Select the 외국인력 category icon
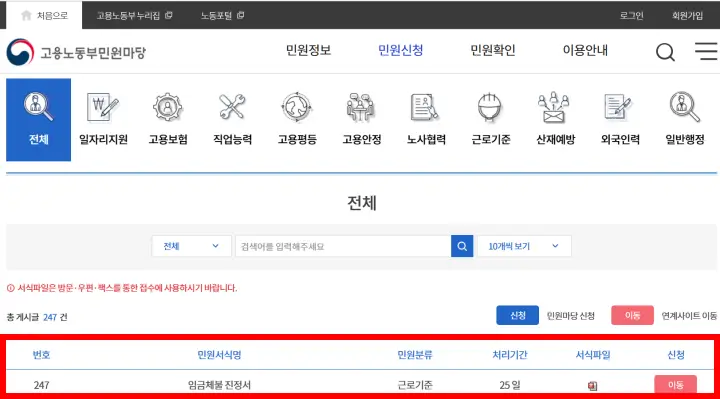The width and height of the screenshot is (720, 399). pos(620,119)
